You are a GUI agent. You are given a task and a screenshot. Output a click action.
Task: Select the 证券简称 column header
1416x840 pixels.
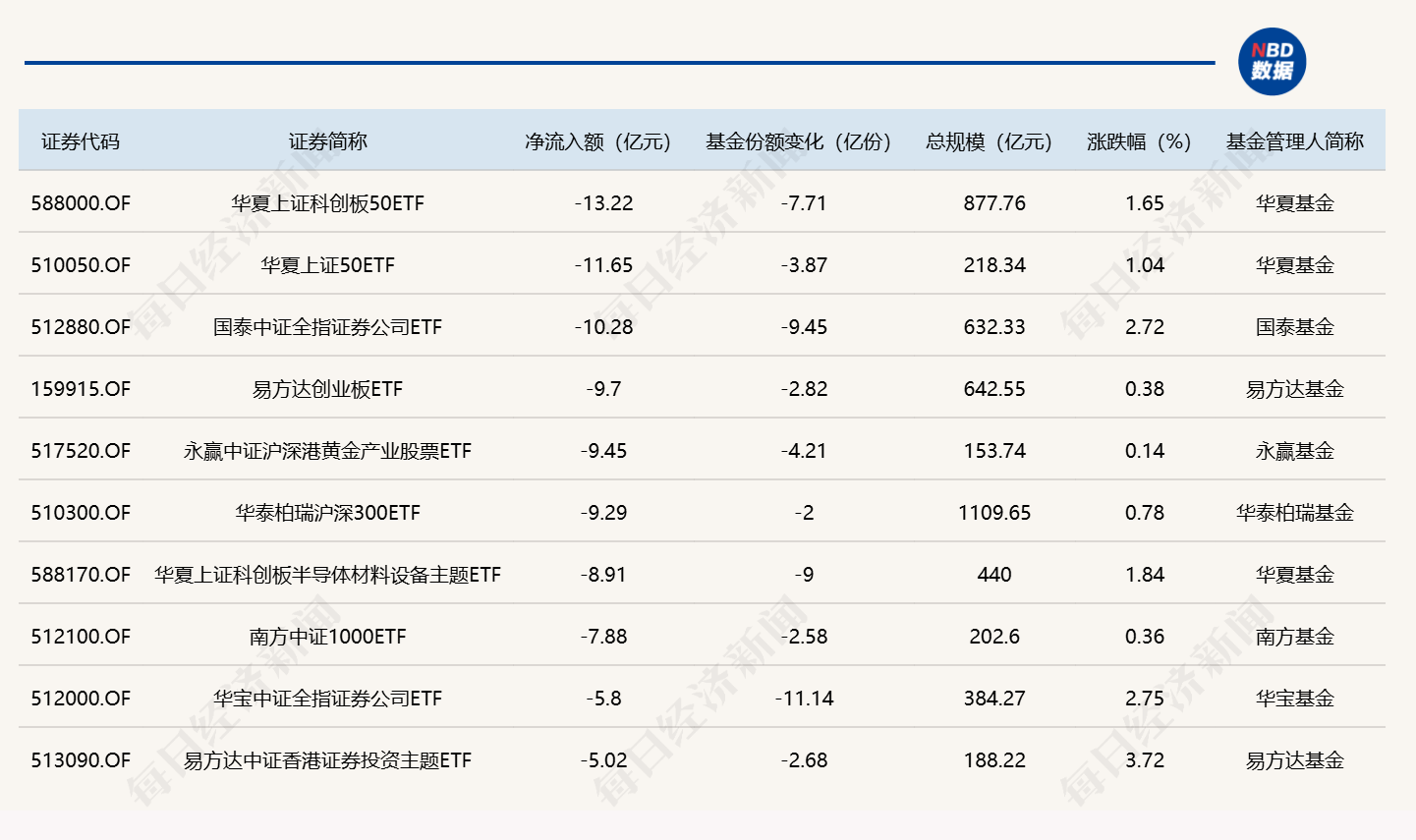pos(328,141)
